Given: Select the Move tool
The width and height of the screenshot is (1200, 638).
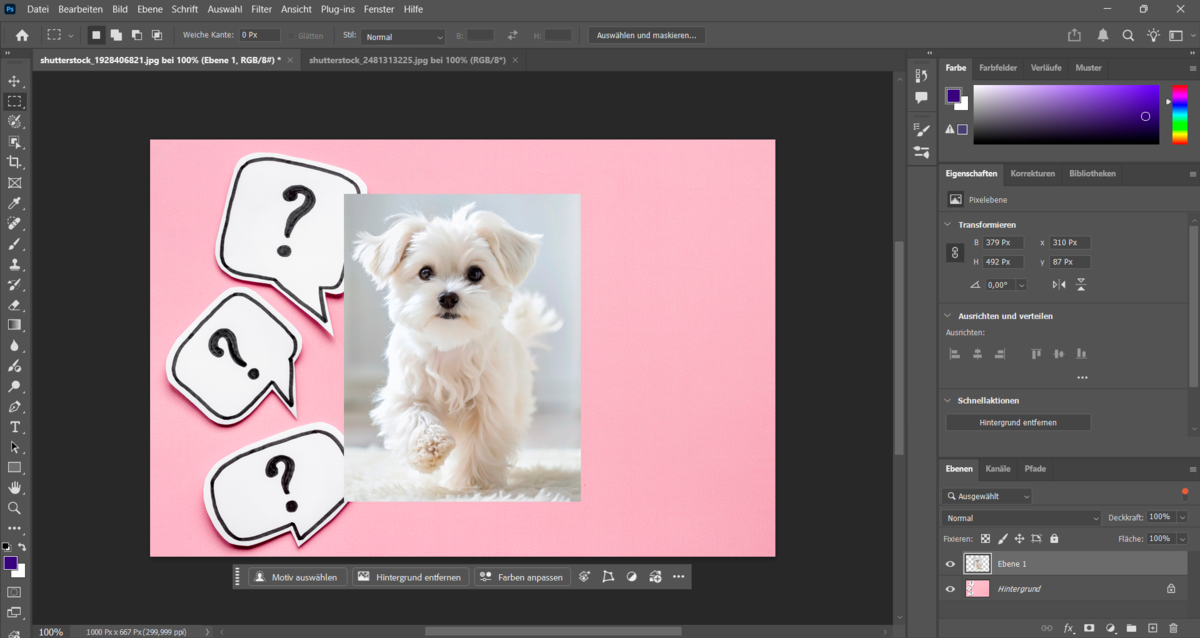Looking at the screenshot, I should pos(14,81).
